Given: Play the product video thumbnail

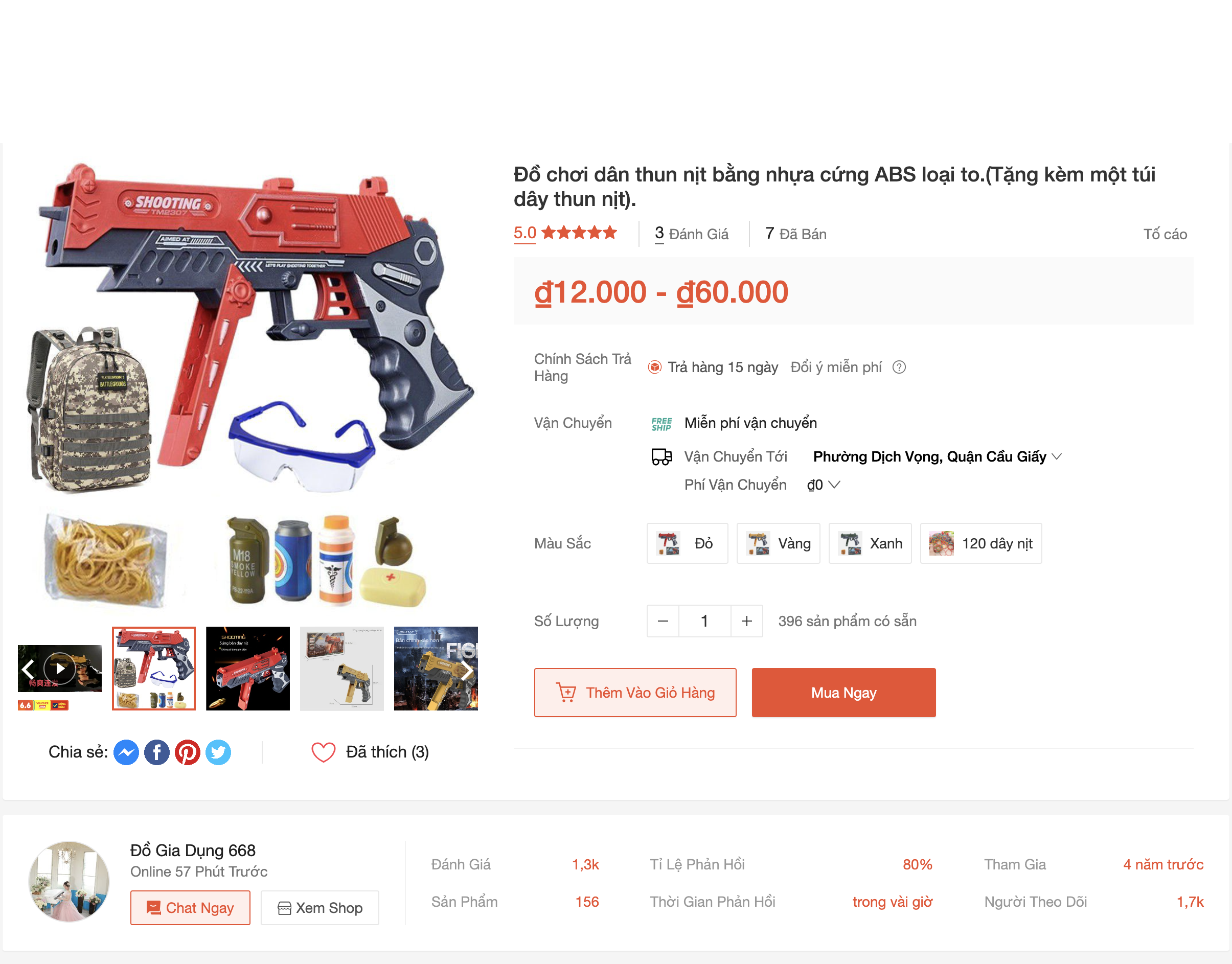Looking at the screenshot, I should [x=60, y=669].
